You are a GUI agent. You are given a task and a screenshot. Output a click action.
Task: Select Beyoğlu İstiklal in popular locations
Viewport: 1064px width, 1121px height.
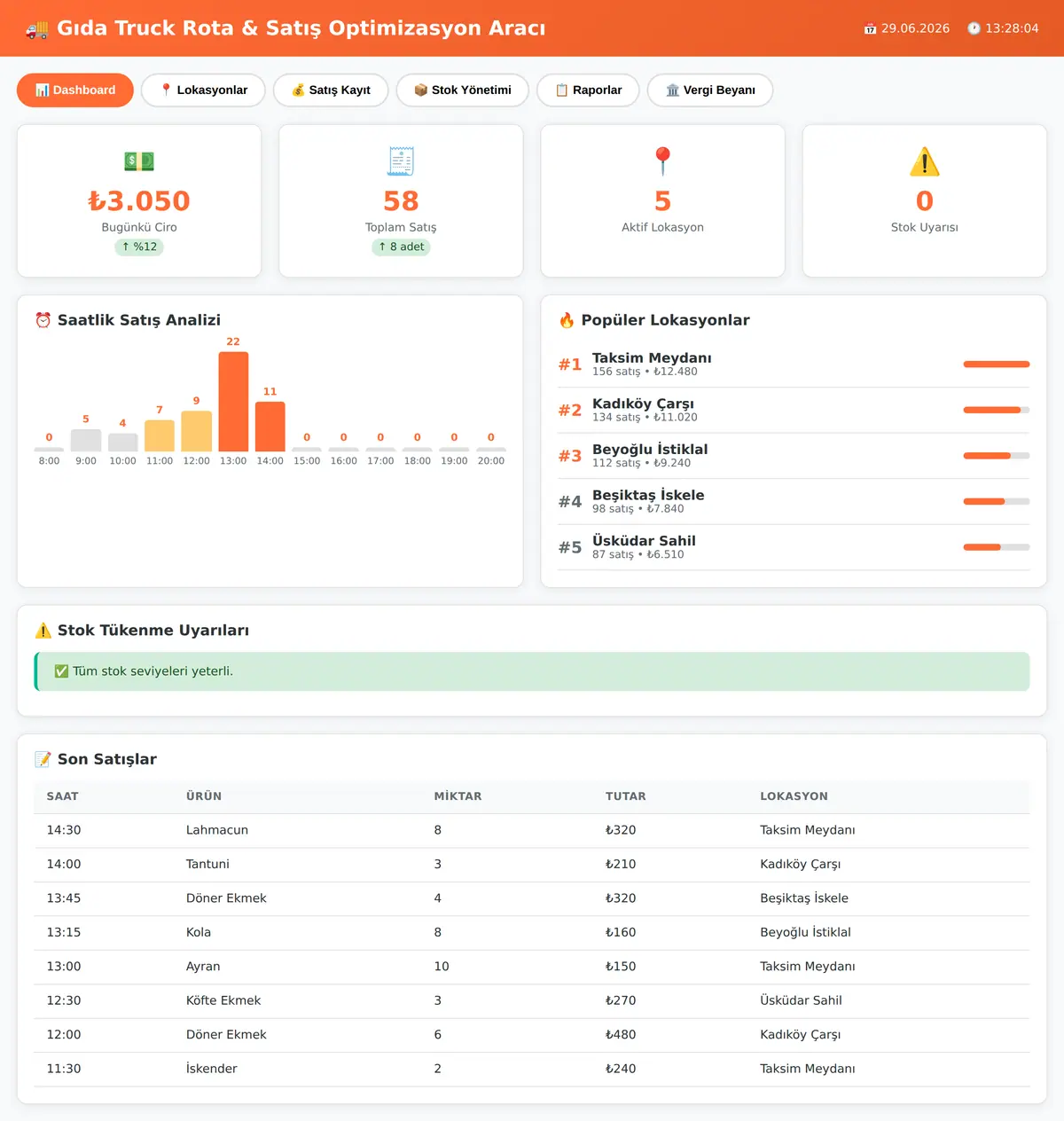794,456
